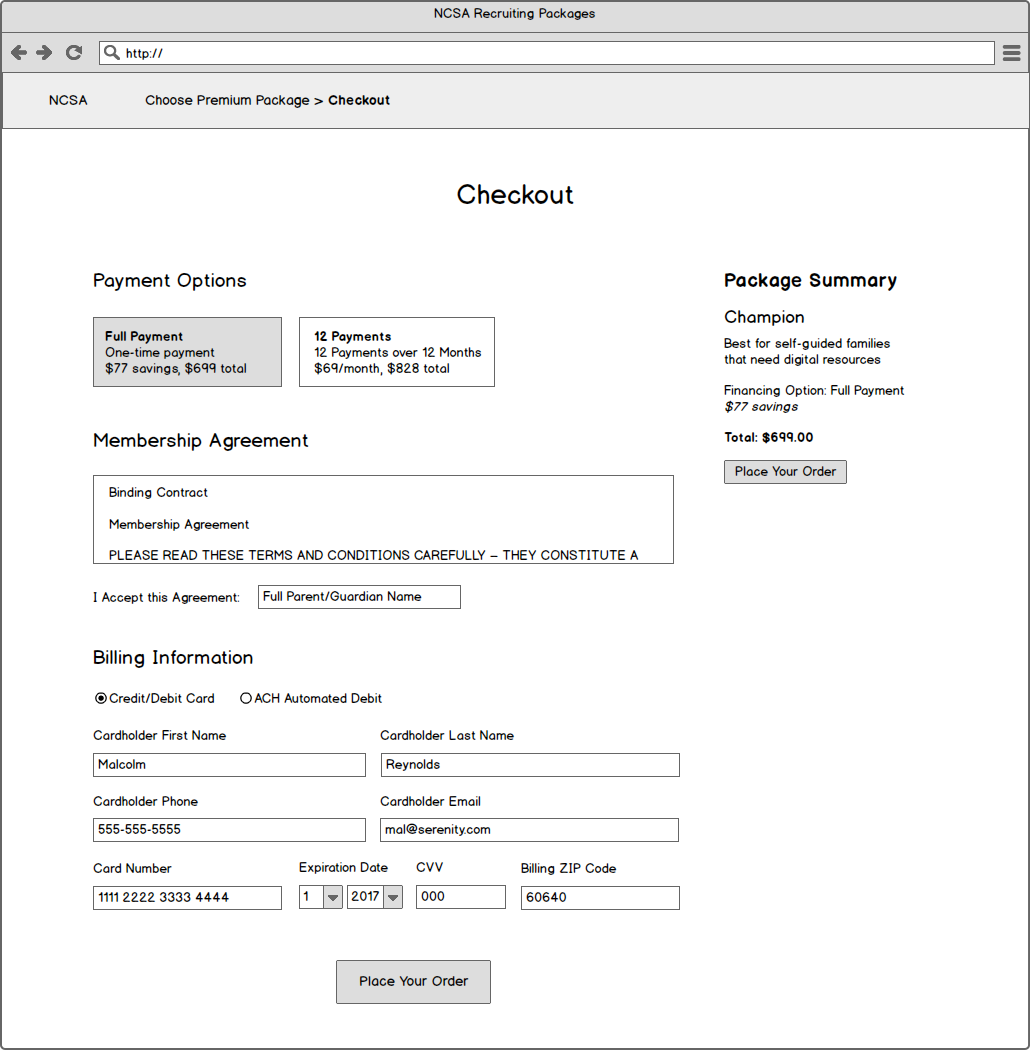Click the Membership Agreement section heading
Image resolution: width=1030 pixels, height=1050 pixels.
(201, 441)
